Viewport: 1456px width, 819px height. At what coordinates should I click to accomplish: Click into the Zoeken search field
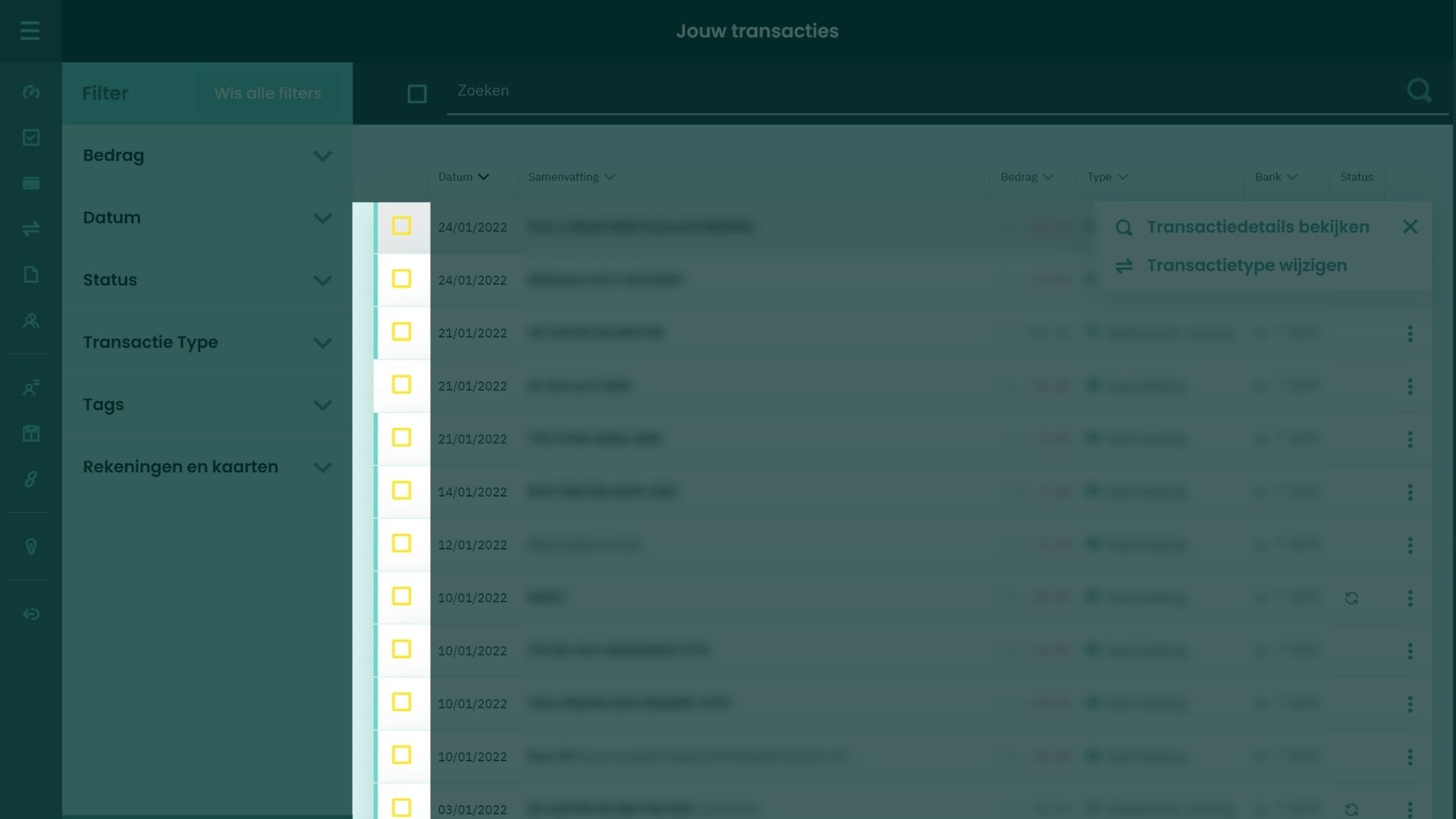(910, 91)
